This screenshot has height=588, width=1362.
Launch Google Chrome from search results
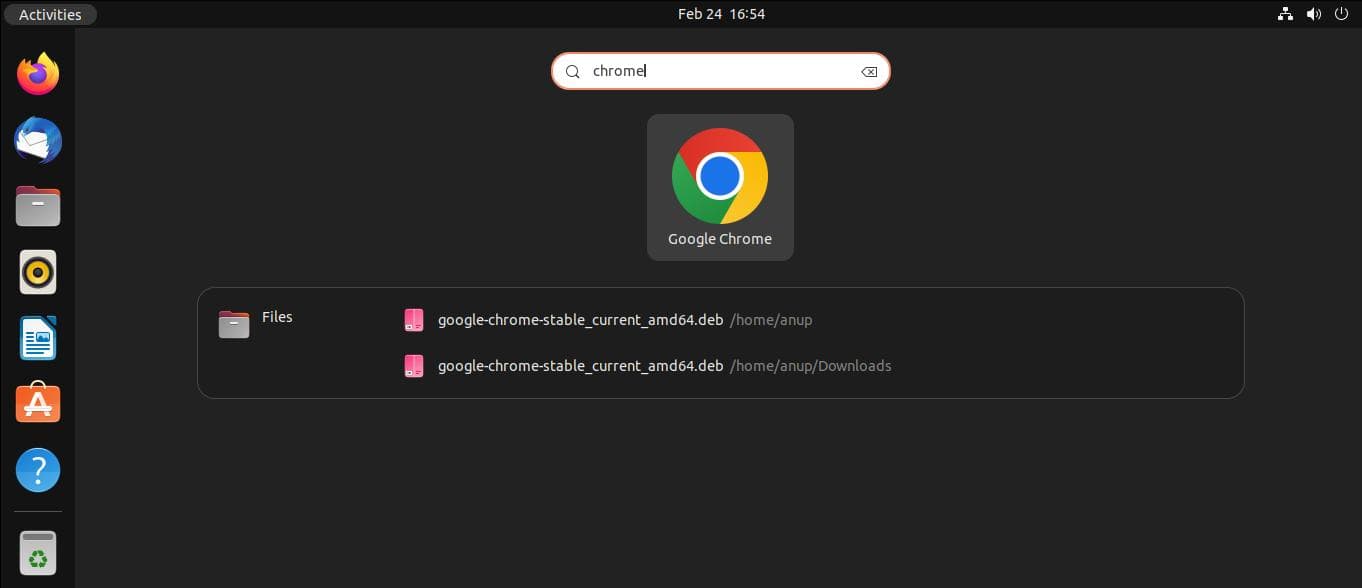tap(719, 187)
